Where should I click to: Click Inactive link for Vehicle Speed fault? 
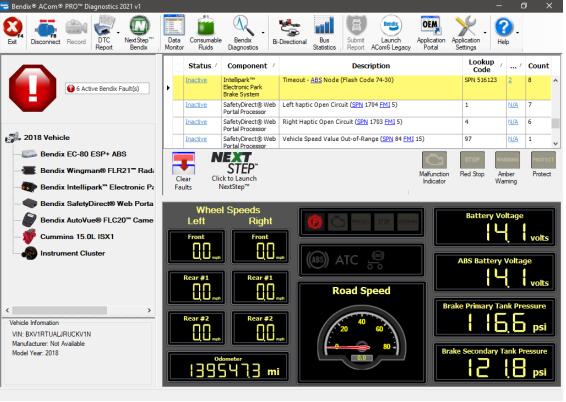pyautogui.click(x=196, y=139)
